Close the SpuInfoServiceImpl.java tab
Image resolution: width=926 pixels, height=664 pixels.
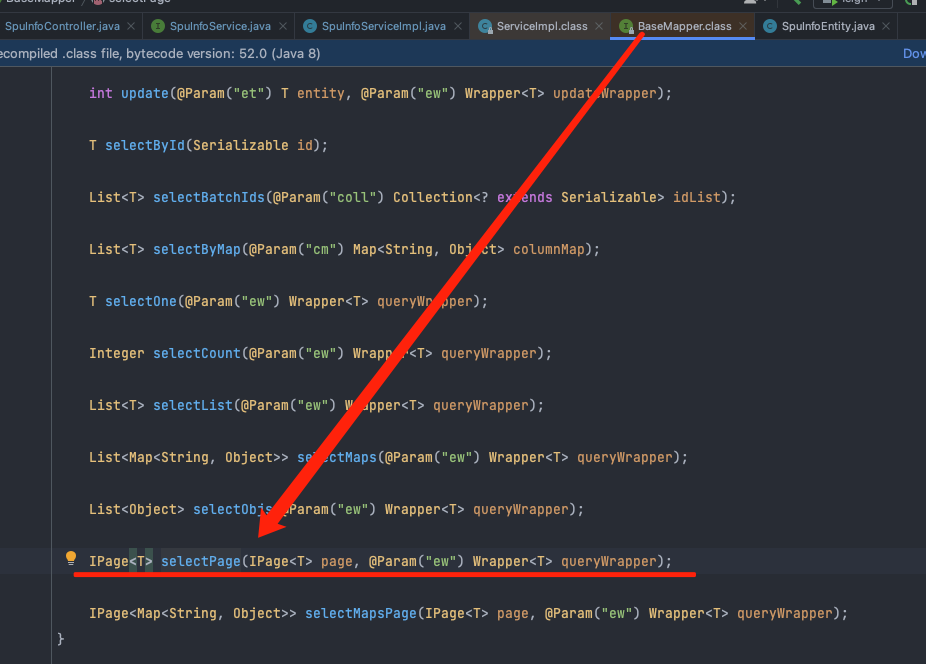458,26
